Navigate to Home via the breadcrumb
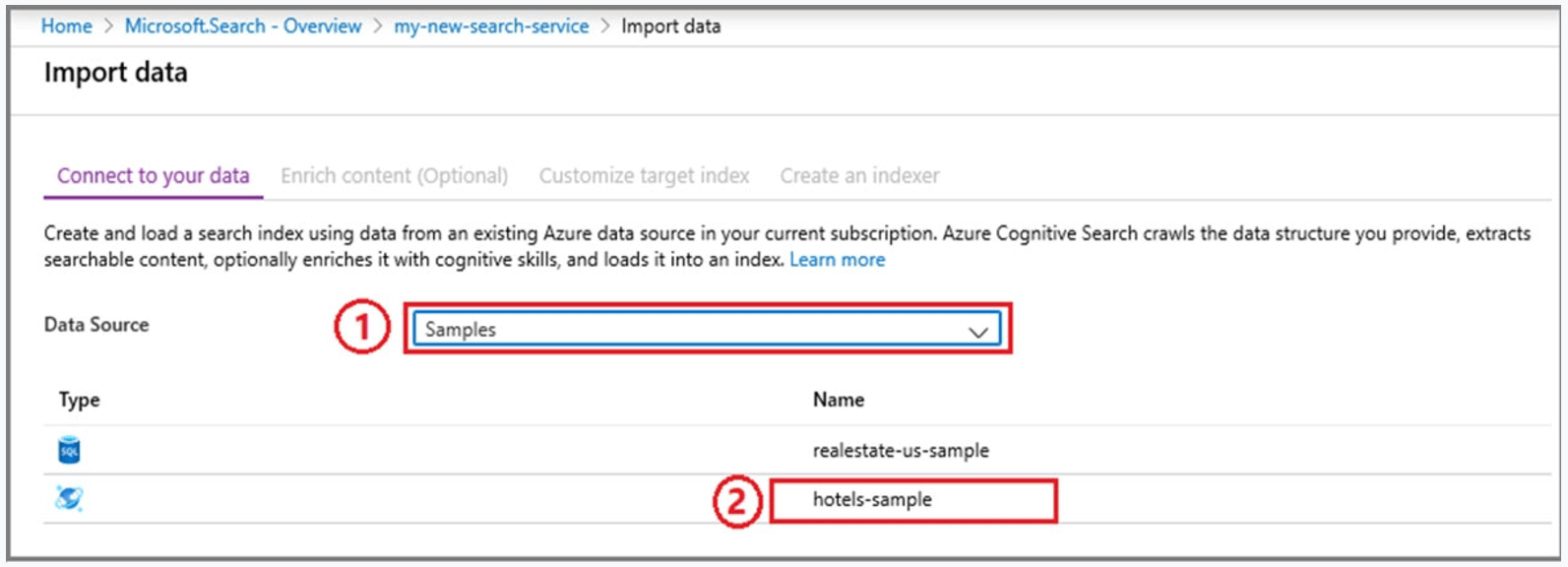Viewport: 1568px width, 567px height. pos(66,27)
